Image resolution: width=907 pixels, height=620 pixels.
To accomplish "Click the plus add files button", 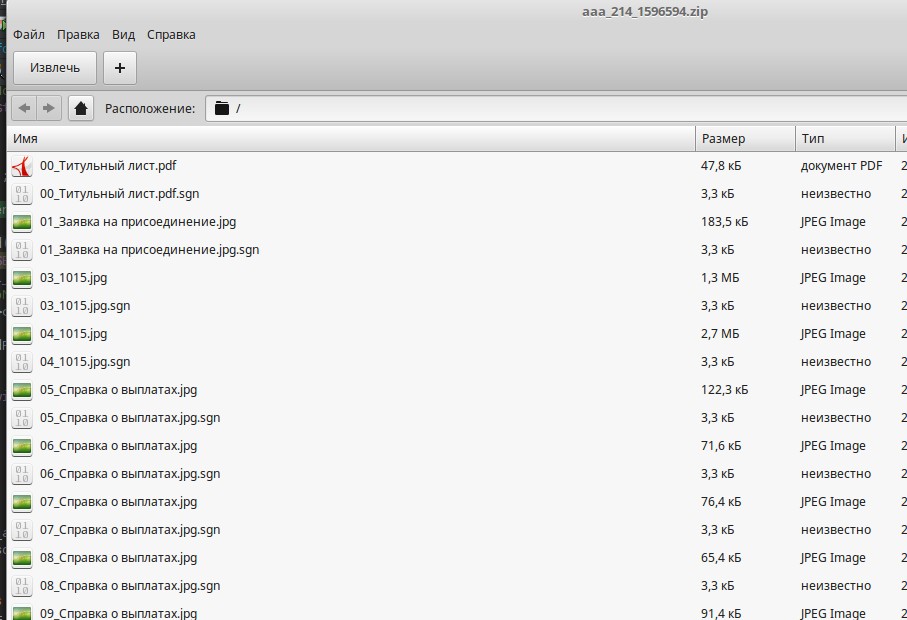I will pos(120,68).
